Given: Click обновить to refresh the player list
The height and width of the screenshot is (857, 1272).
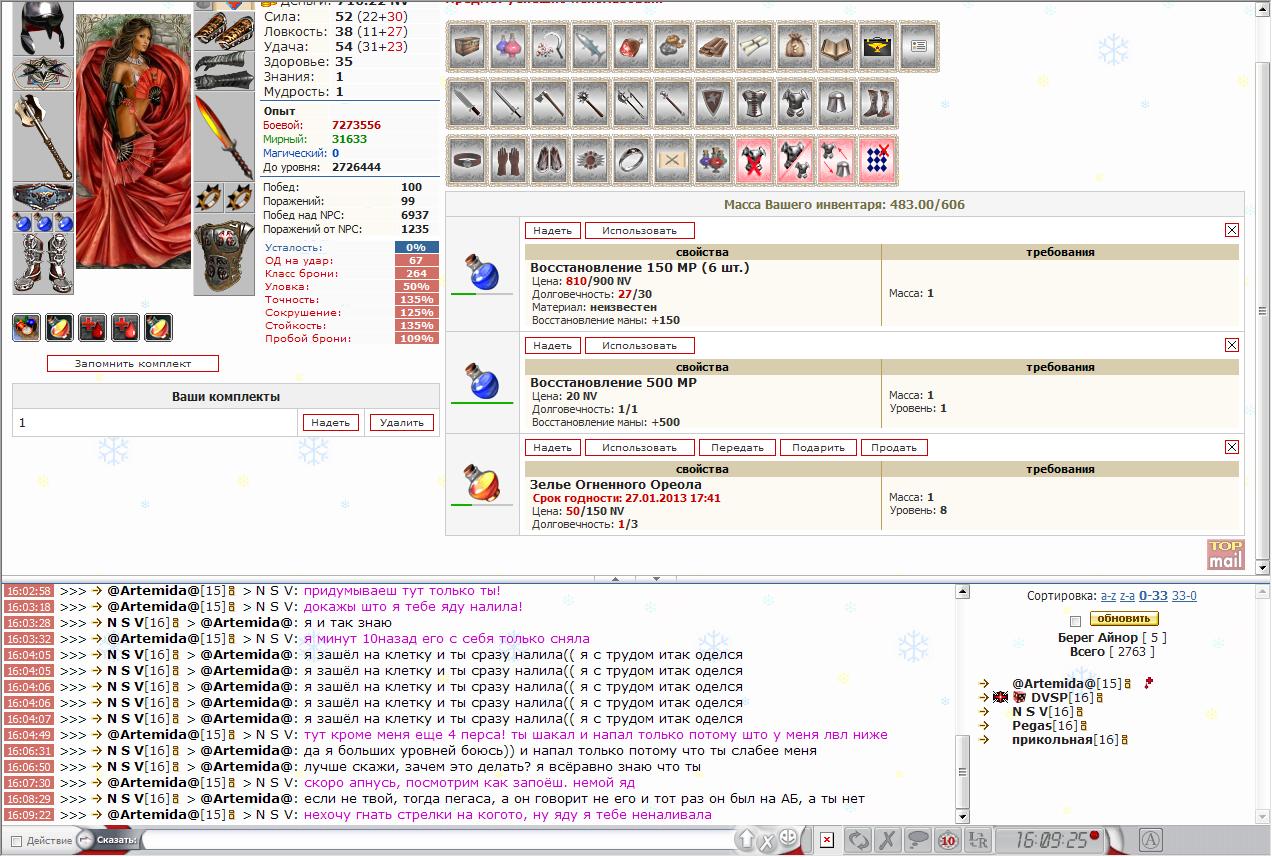Looking at the screenshot, I should point(1124,619).
